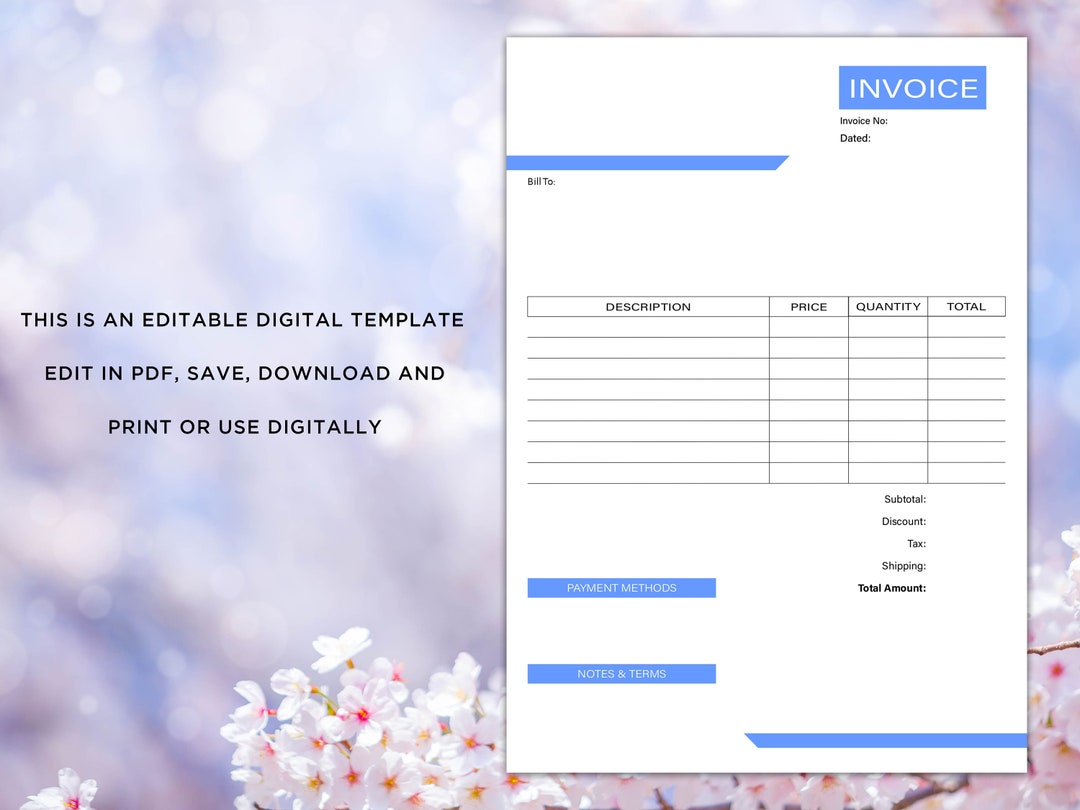The width and height of the screenshot is (1080, 810).
Task: Click the INVOICE title banner
Action: [912, 88]
